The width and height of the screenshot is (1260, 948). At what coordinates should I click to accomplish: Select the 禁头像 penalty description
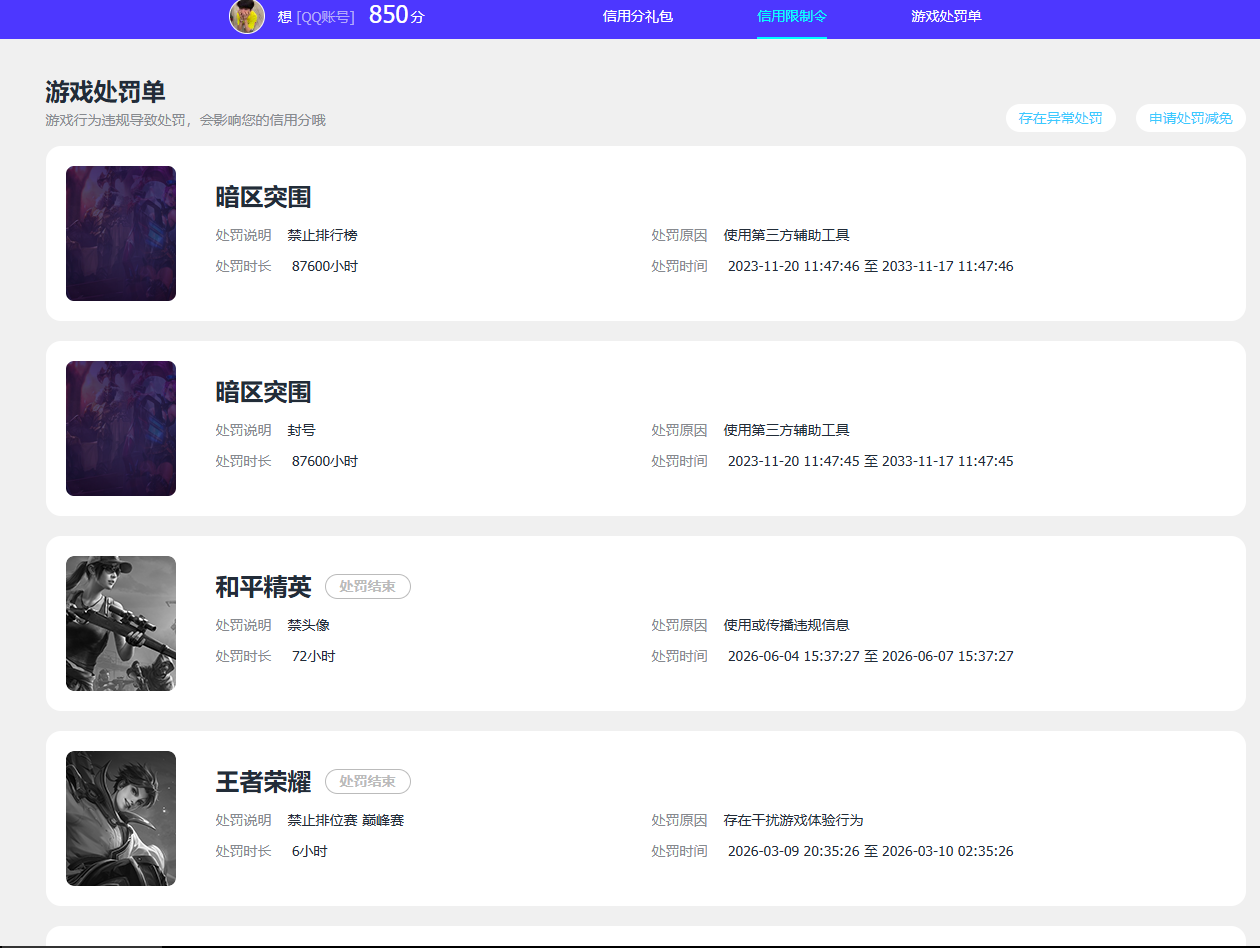tap(308, 626)
